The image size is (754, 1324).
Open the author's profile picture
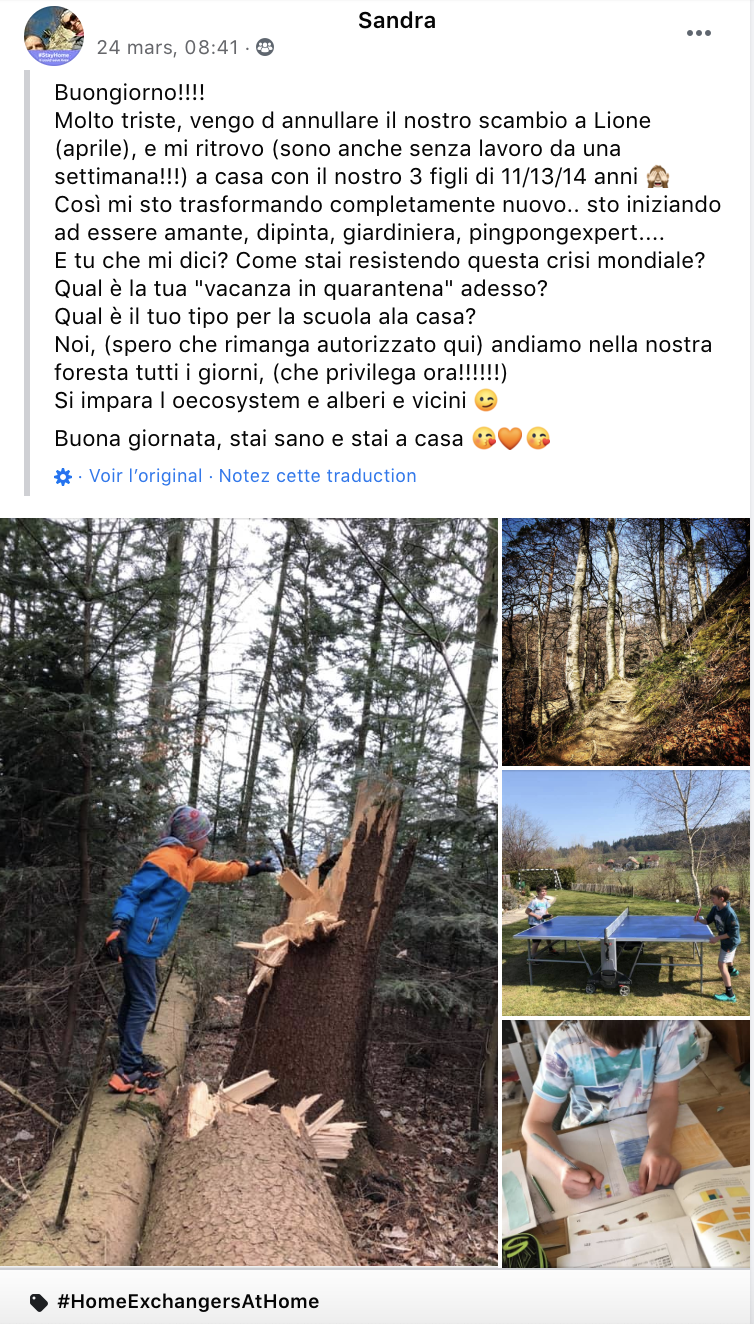coord(54,36)
